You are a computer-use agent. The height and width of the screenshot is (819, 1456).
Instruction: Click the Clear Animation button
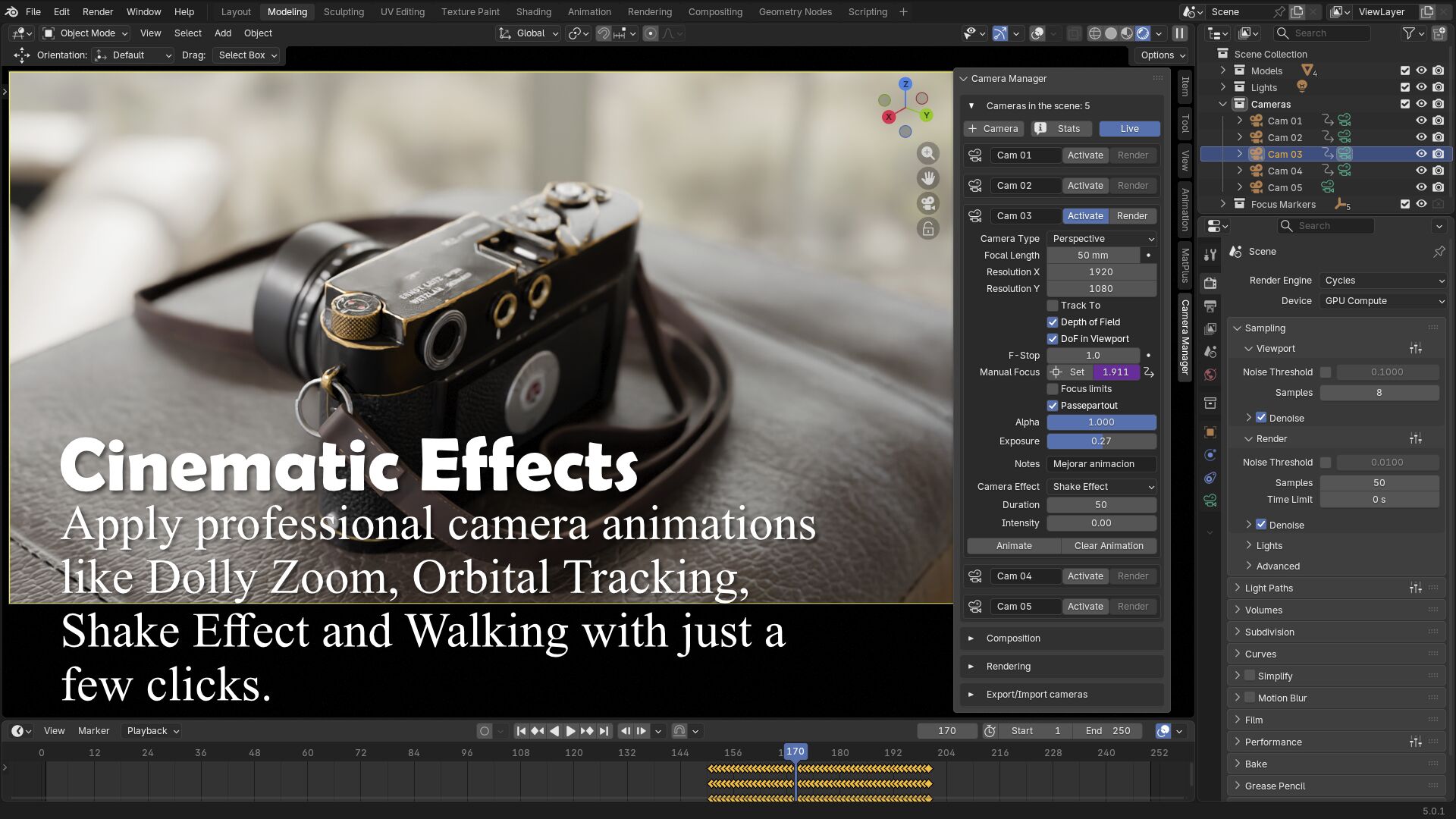(1108, 546)
